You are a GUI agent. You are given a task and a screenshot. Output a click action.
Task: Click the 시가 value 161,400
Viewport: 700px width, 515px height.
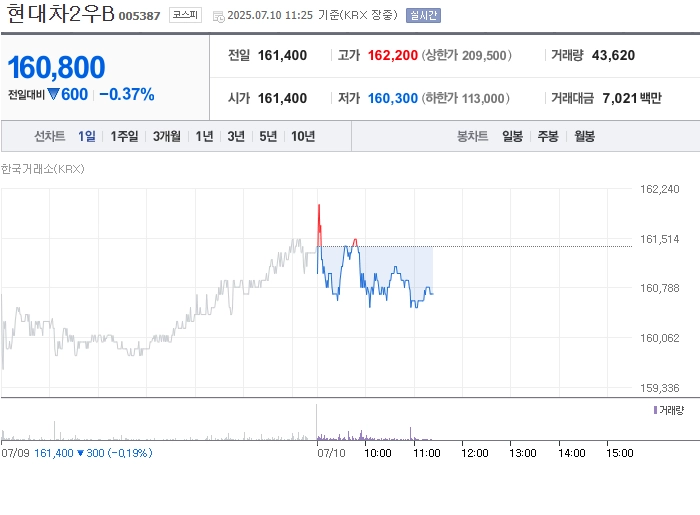pyautogui.click(x=282, y=98)
